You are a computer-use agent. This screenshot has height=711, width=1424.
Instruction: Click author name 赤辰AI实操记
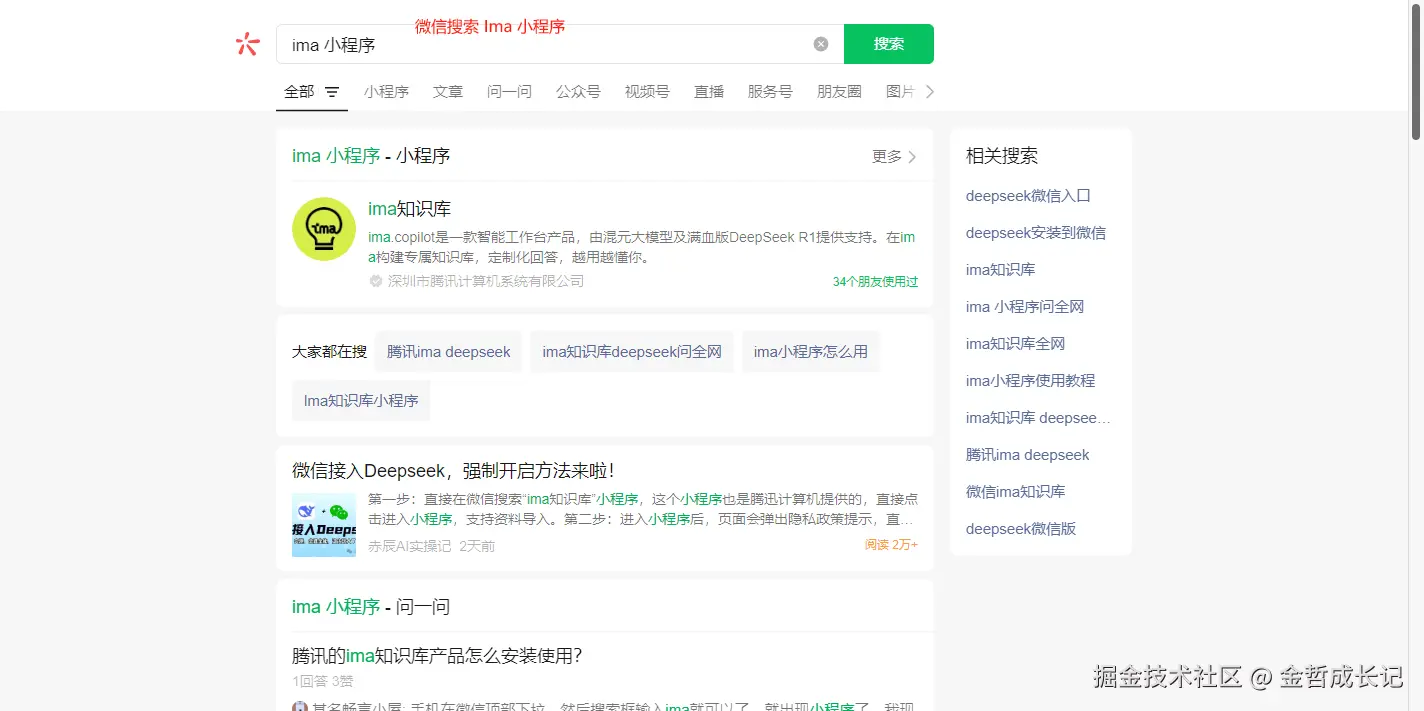410,546
